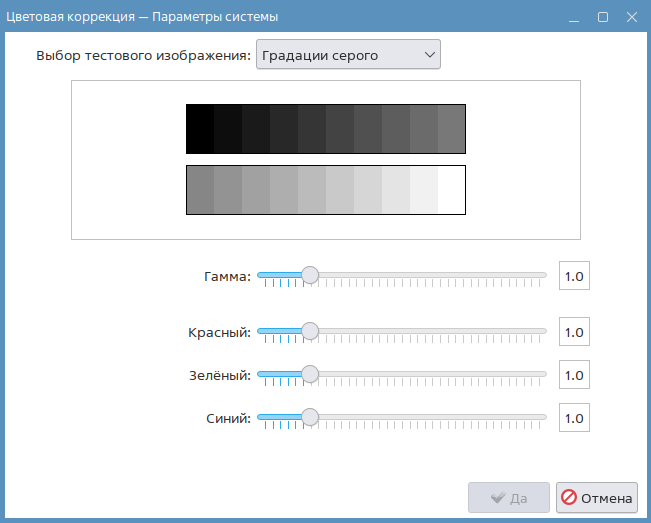Close the window with the X icon
Screen dimensions: 651x523
630,17
